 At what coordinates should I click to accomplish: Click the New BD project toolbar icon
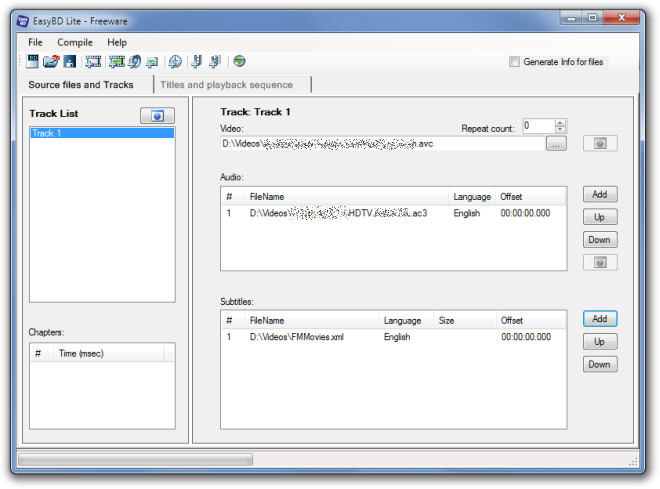[x=32, y=61]
